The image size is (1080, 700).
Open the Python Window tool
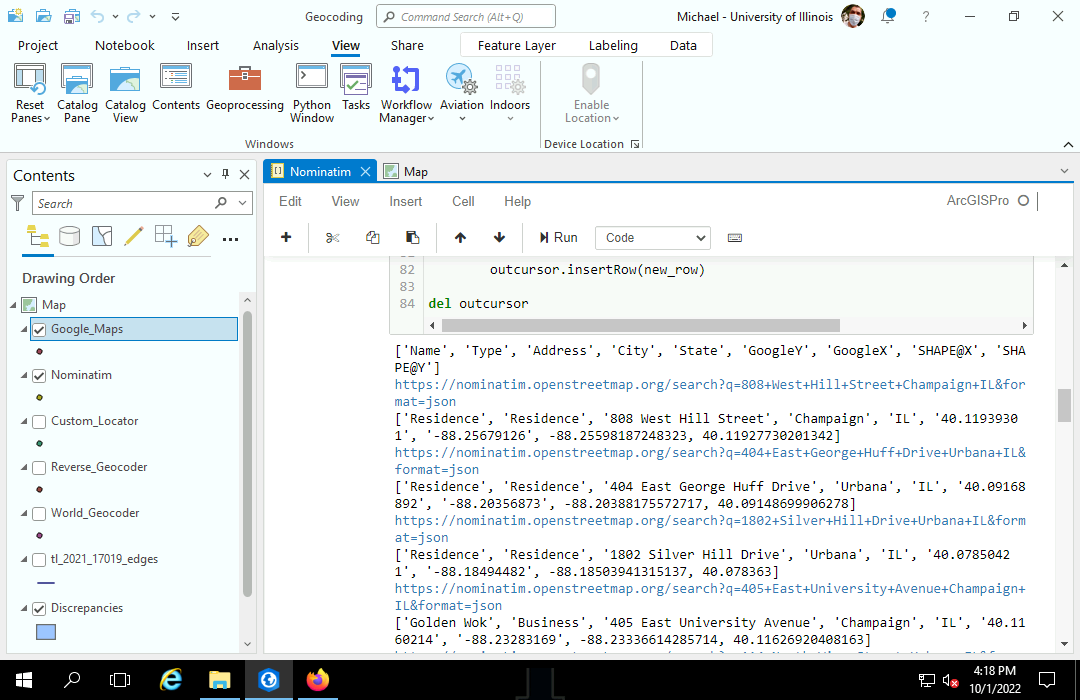312,92
